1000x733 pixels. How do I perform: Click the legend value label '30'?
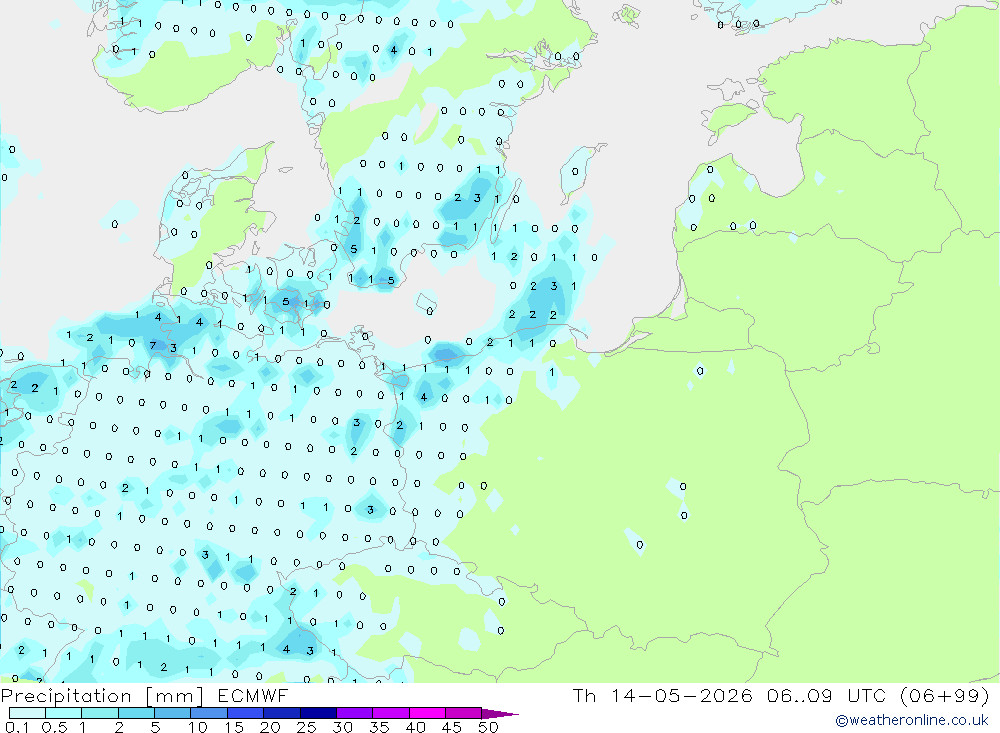[342, 727]
